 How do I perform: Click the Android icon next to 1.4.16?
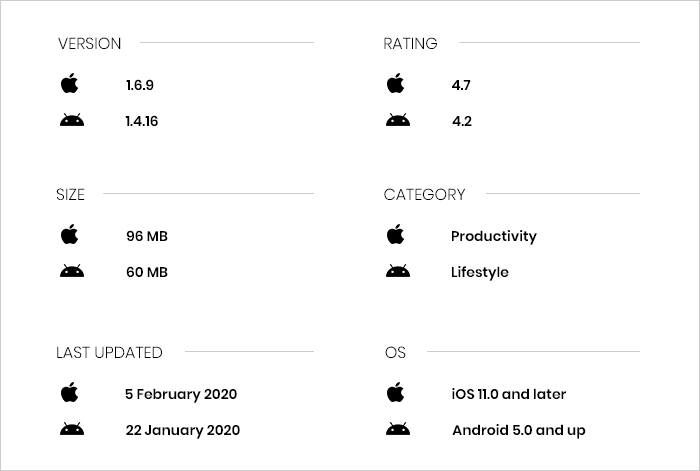72,120
